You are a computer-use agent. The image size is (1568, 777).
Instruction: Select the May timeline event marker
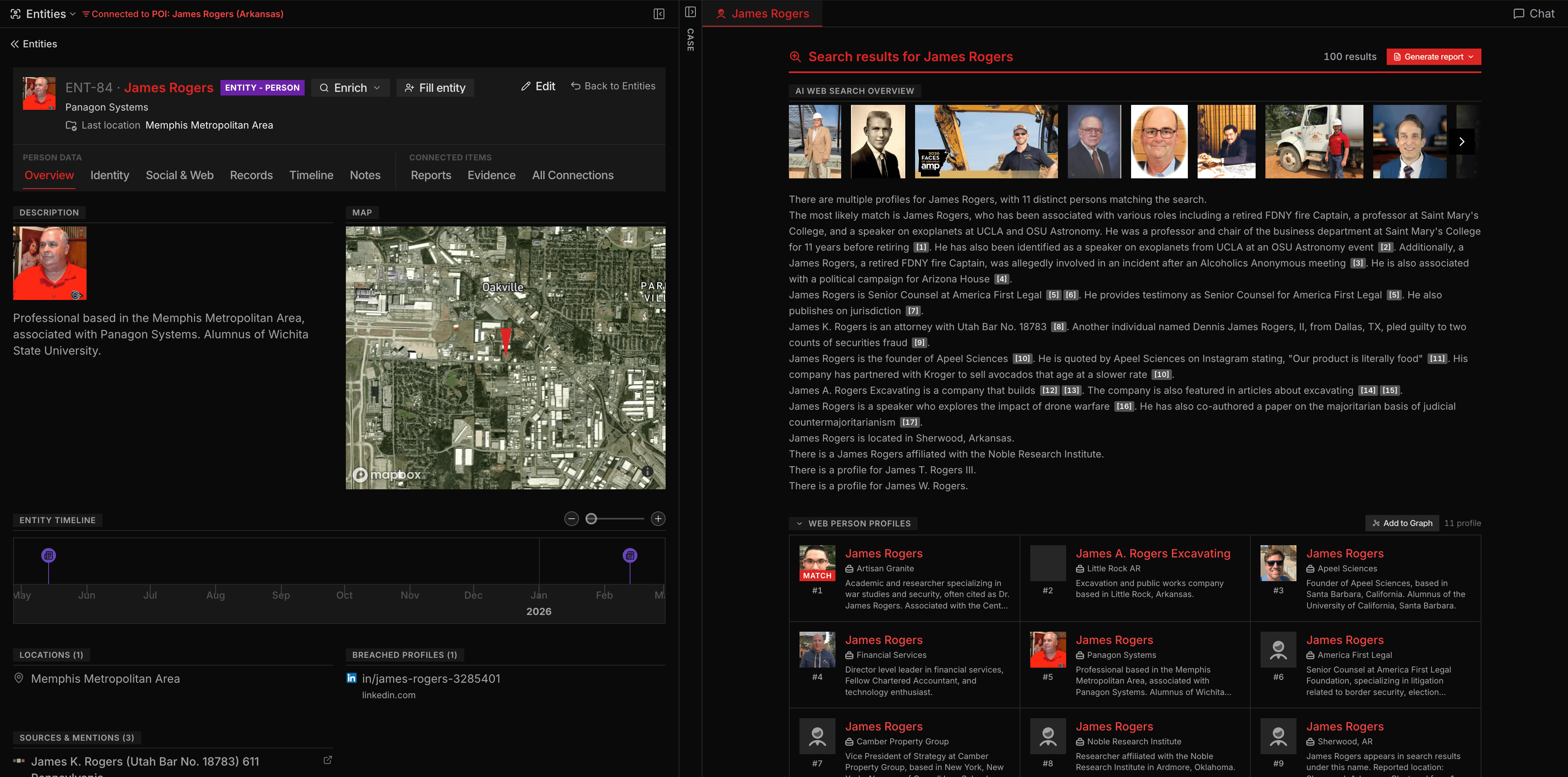tap(49, 555)
